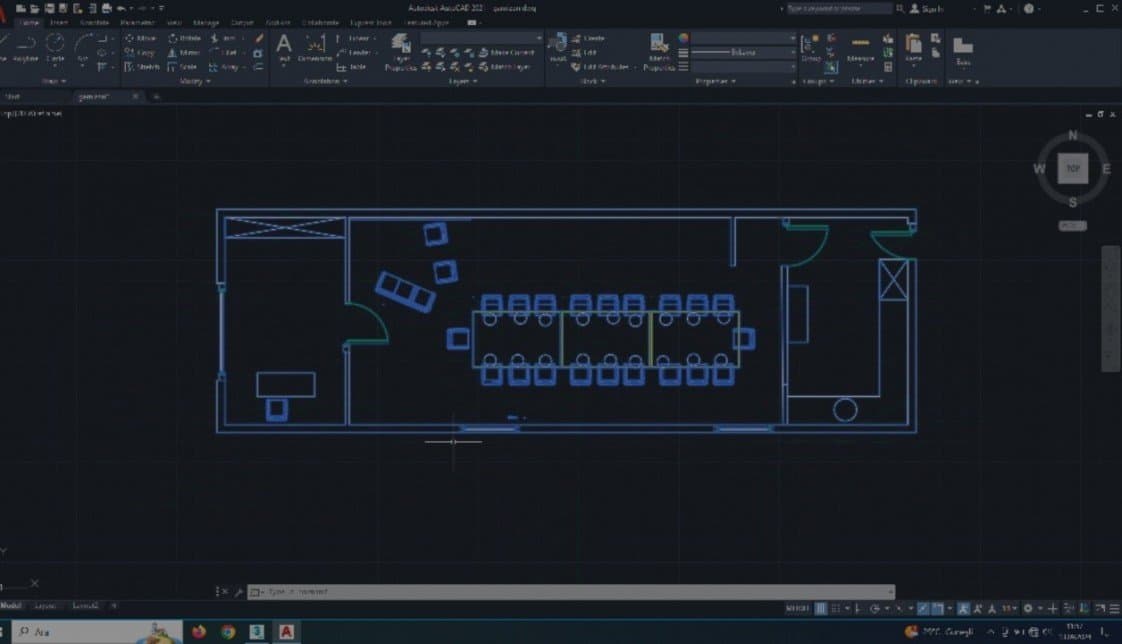Click the Group tool
Viewport: 1122px width, 644px height.
click(811, 48)
